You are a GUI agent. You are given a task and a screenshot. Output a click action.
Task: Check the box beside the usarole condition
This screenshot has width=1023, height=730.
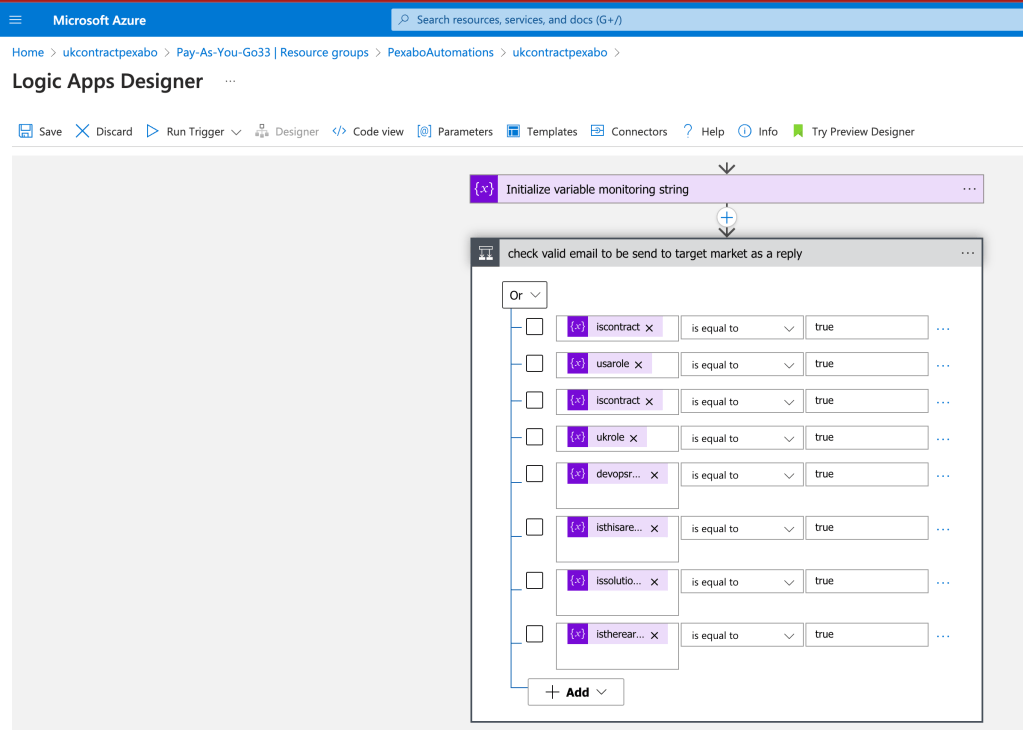534,363
